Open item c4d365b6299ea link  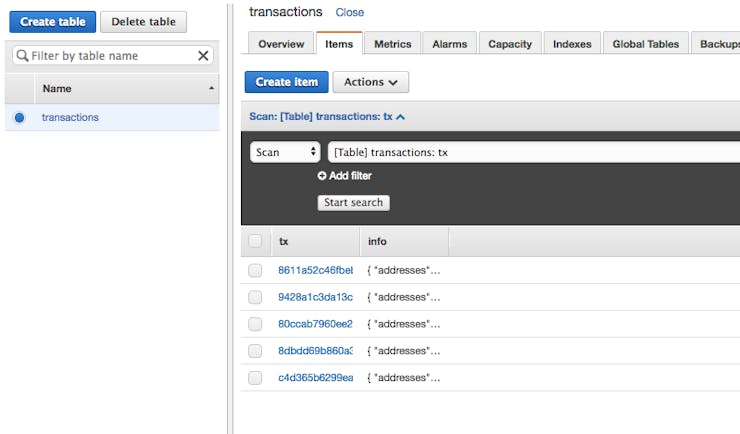pyautogui.click(x=315, y=378)
